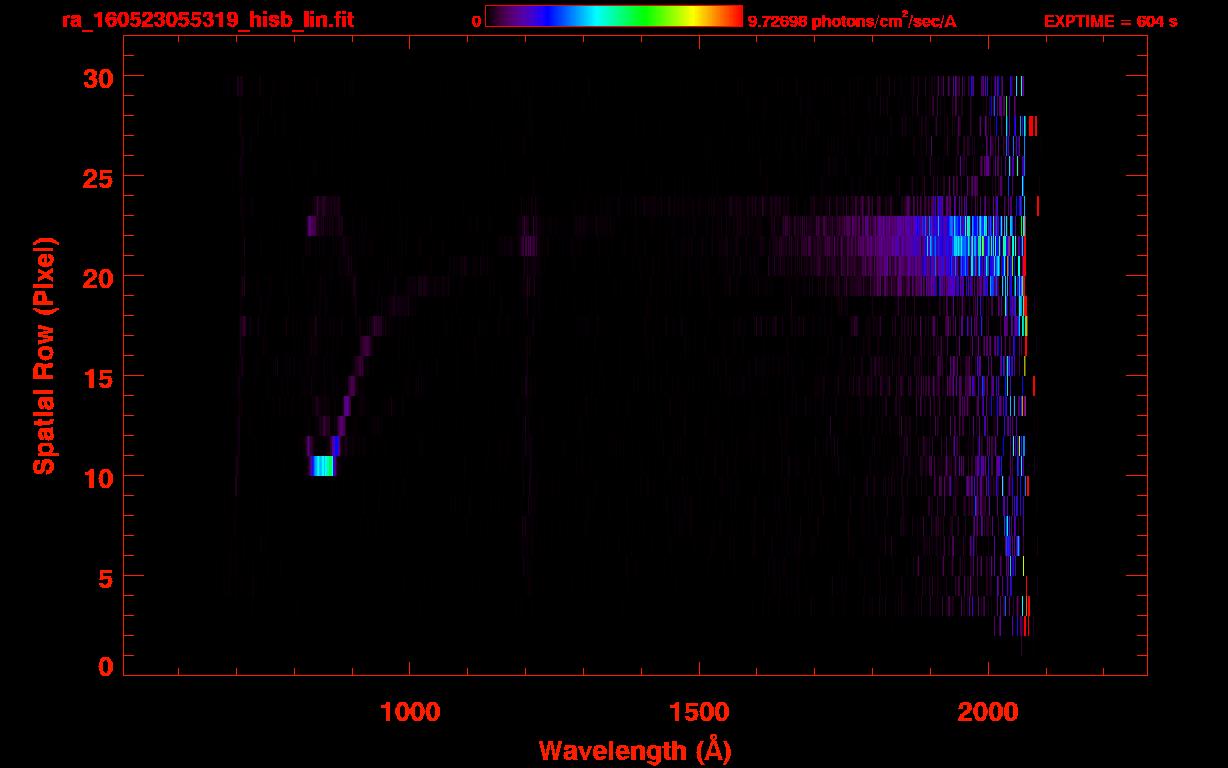Click the filename ra_160523055319_hisb_lin.fit
Viewport: 1228px width, 768px height.
tap(207, 20)
